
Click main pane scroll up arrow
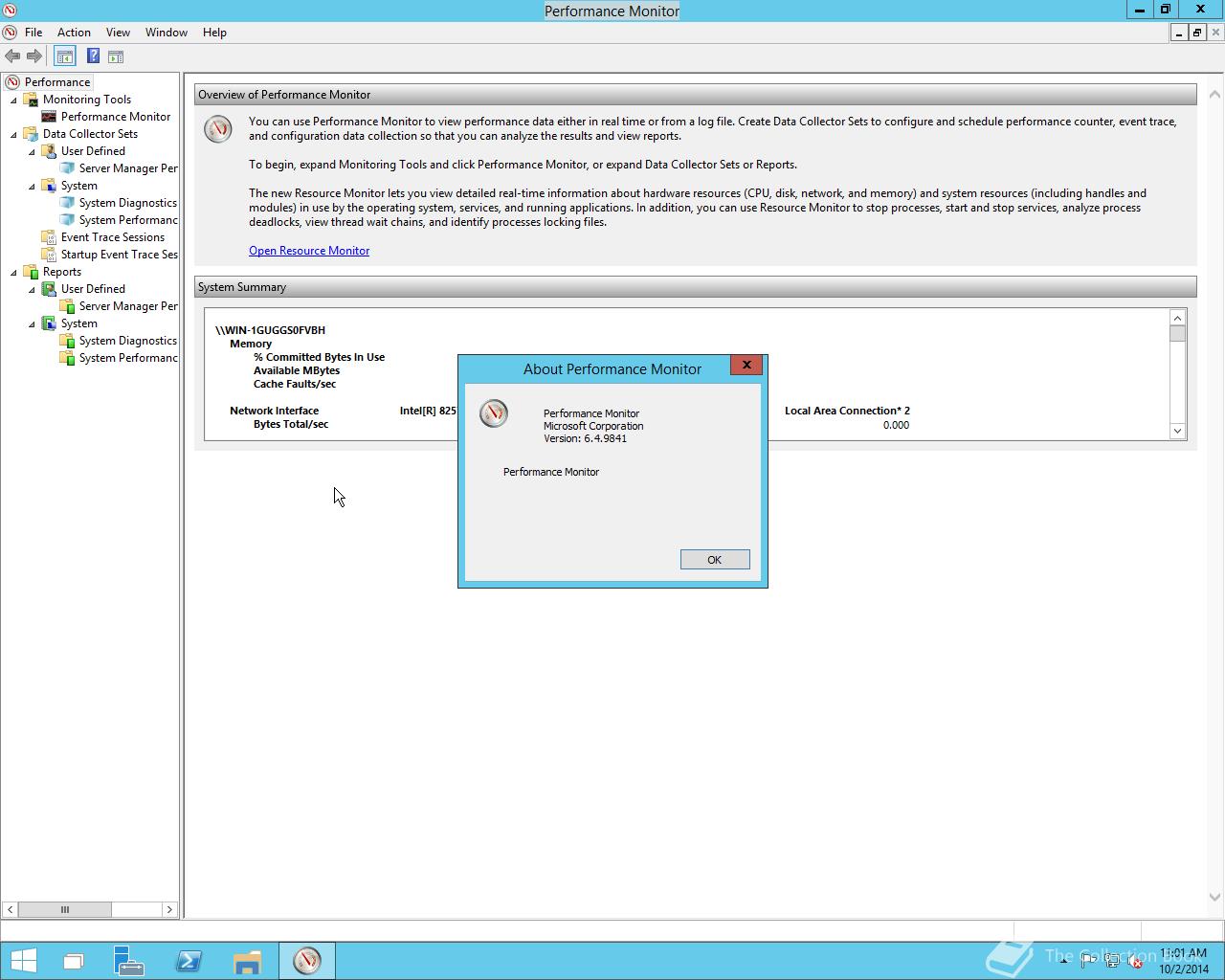(x=1214, y=95)
